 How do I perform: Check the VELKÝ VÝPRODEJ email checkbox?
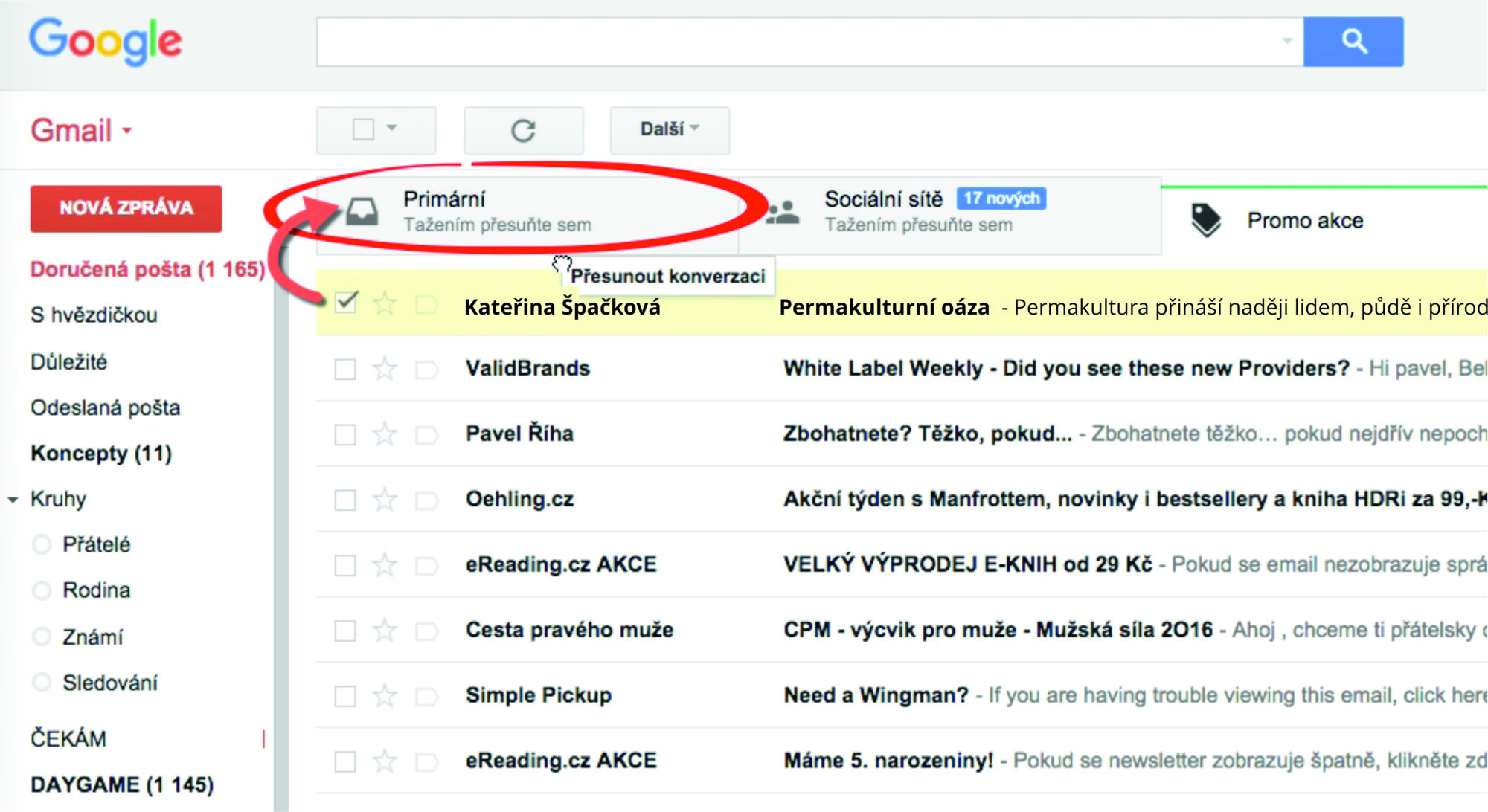(x=345, y=566)
